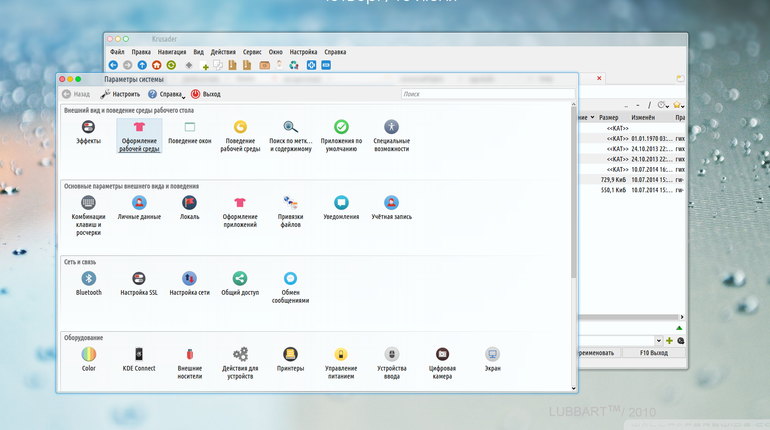Open the KDE Connect module

pyautogui.click(x=139, y=359)
